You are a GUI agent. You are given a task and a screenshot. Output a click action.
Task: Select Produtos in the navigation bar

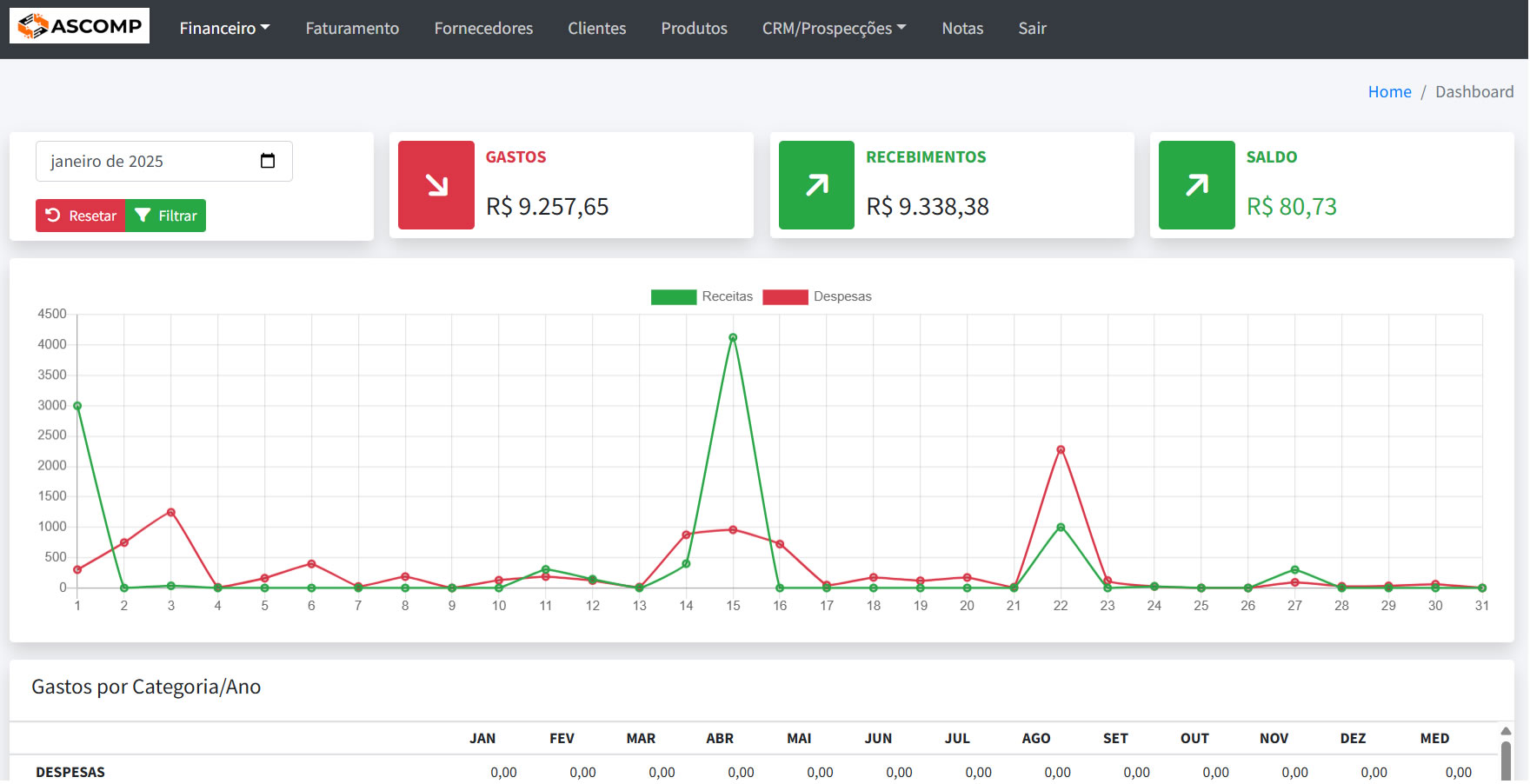[694, 28]
